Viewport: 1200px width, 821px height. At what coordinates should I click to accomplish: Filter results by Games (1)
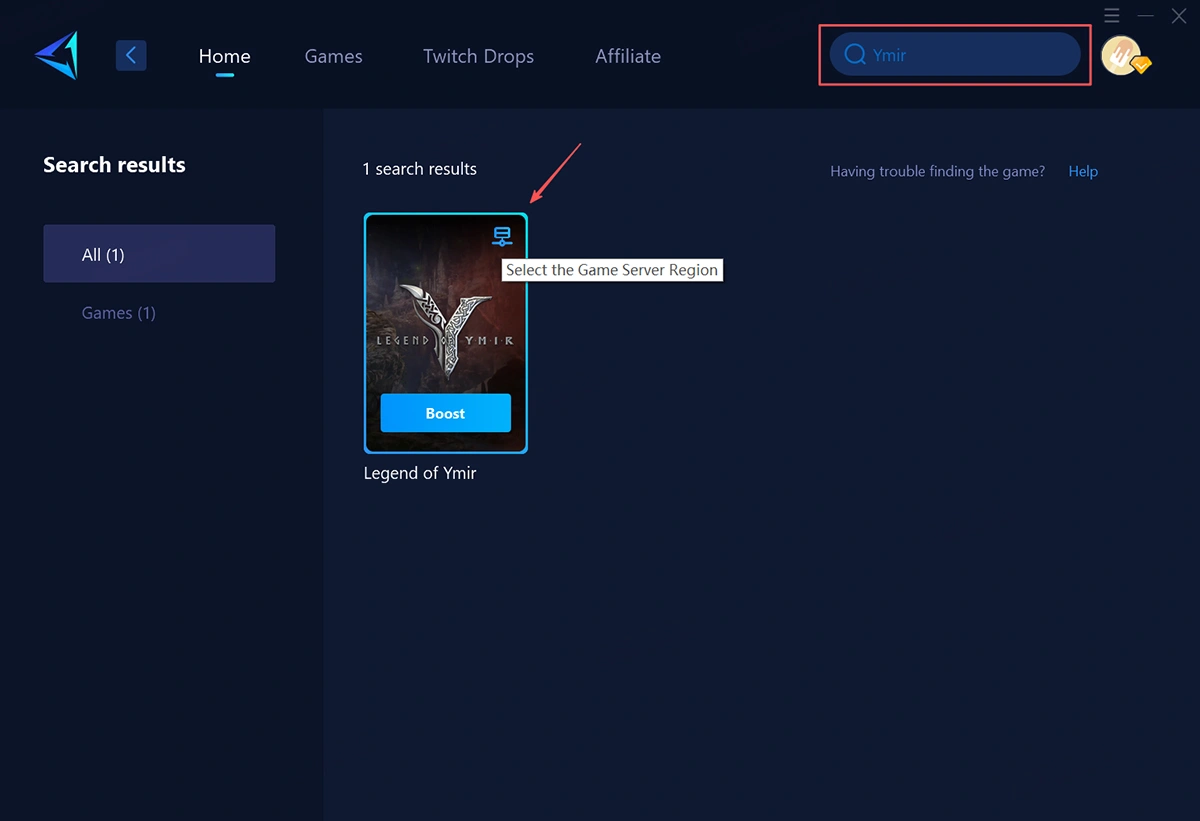118,312
